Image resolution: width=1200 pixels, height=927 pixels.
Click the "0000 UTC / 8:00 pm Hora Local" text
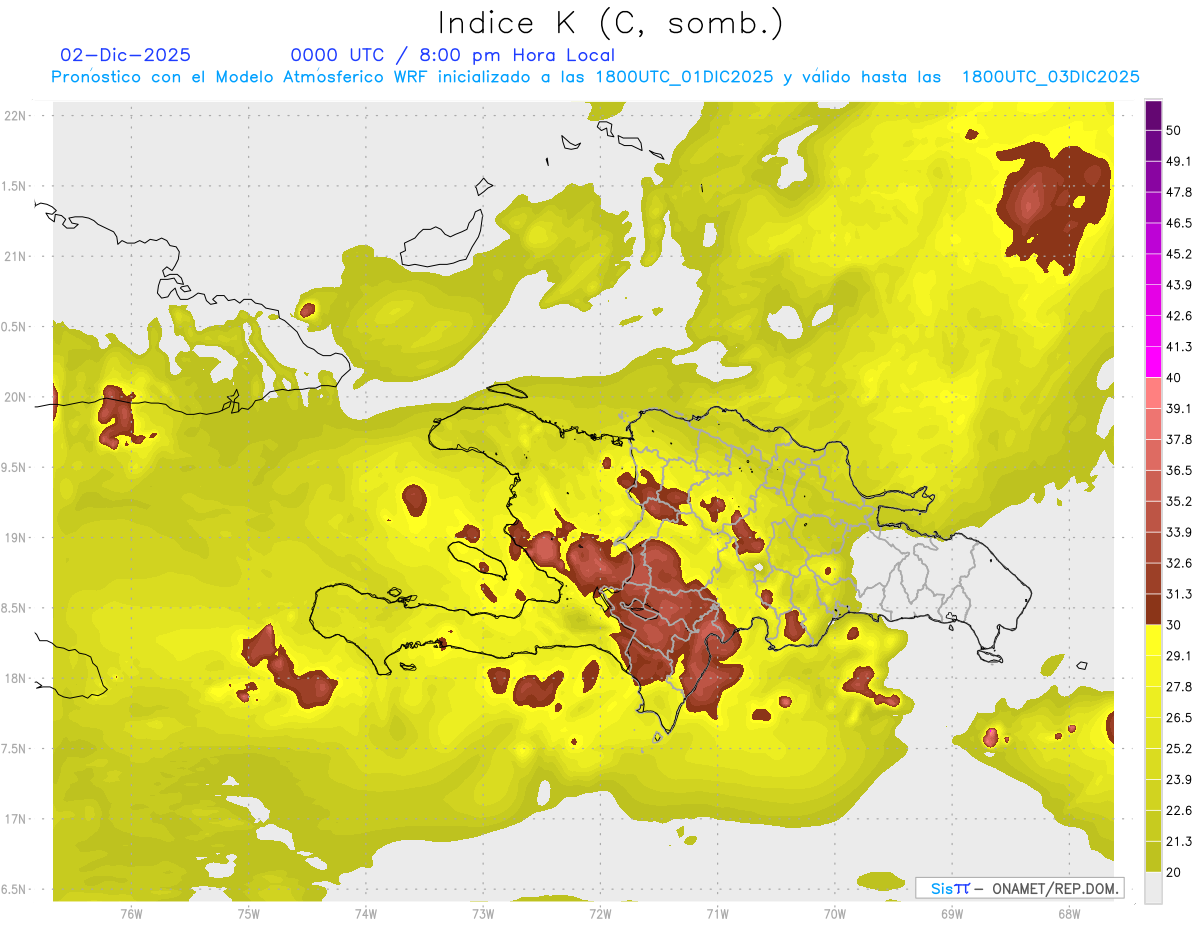(x=453, y=55)
